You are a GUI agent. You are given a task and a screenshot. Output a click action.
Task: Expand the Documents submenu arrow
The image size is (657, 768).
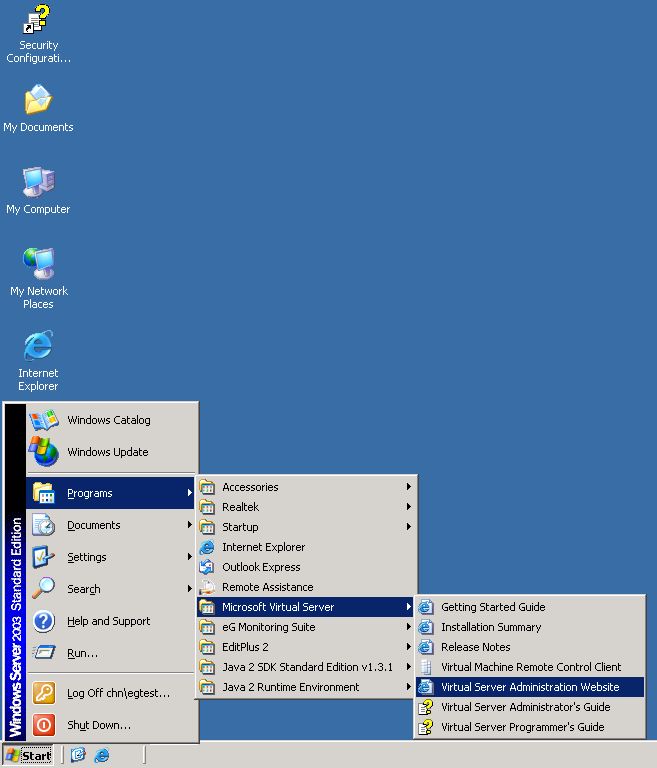(x=190, y=525)
